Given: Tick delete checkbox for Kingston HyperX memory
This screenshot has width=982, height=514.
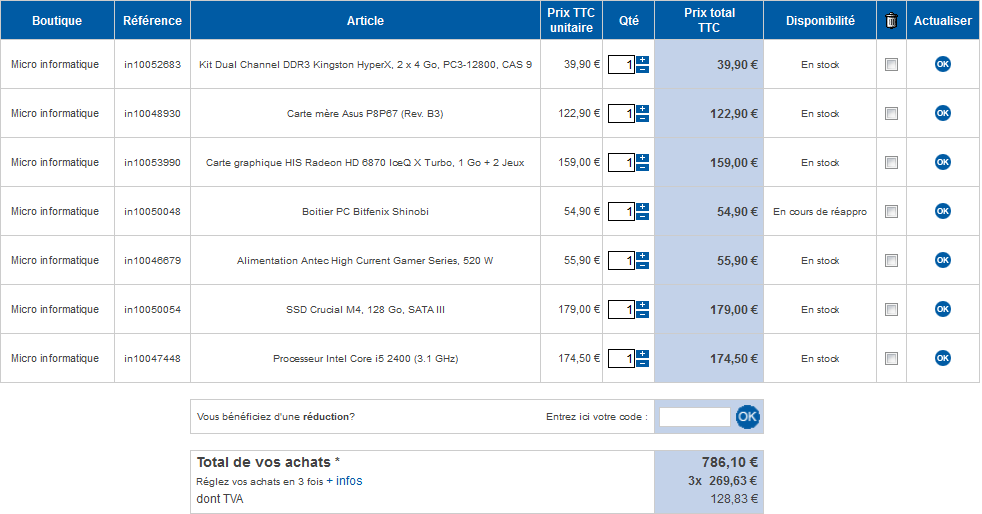Looking at the screenshot, I should 891,65.
